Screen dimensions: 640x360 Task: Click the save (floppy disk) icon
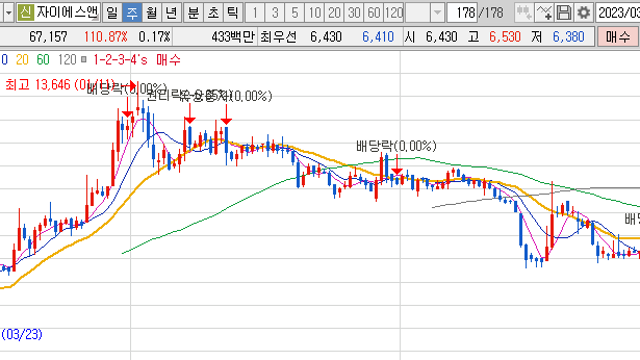pos(564,13)
